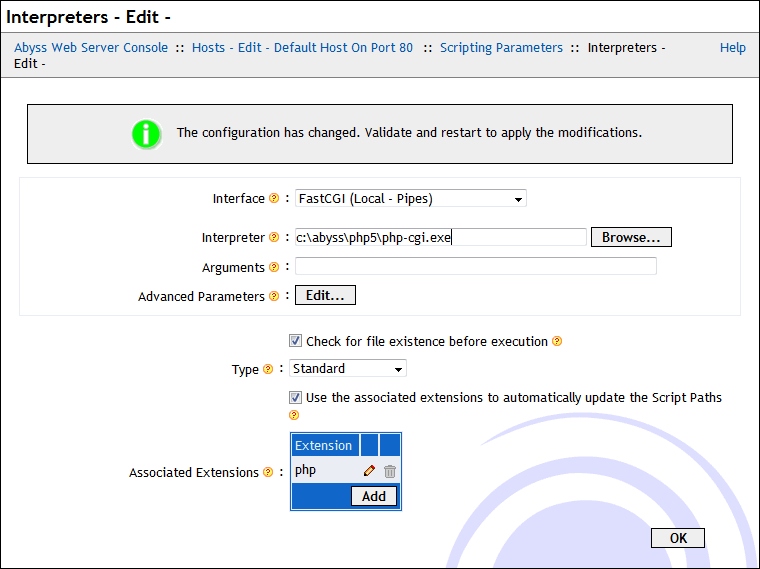Click help icon beside Advanced Parameters
Viewport: 760px width, 569px height.
pyautogui.click(x=274, y=297)
